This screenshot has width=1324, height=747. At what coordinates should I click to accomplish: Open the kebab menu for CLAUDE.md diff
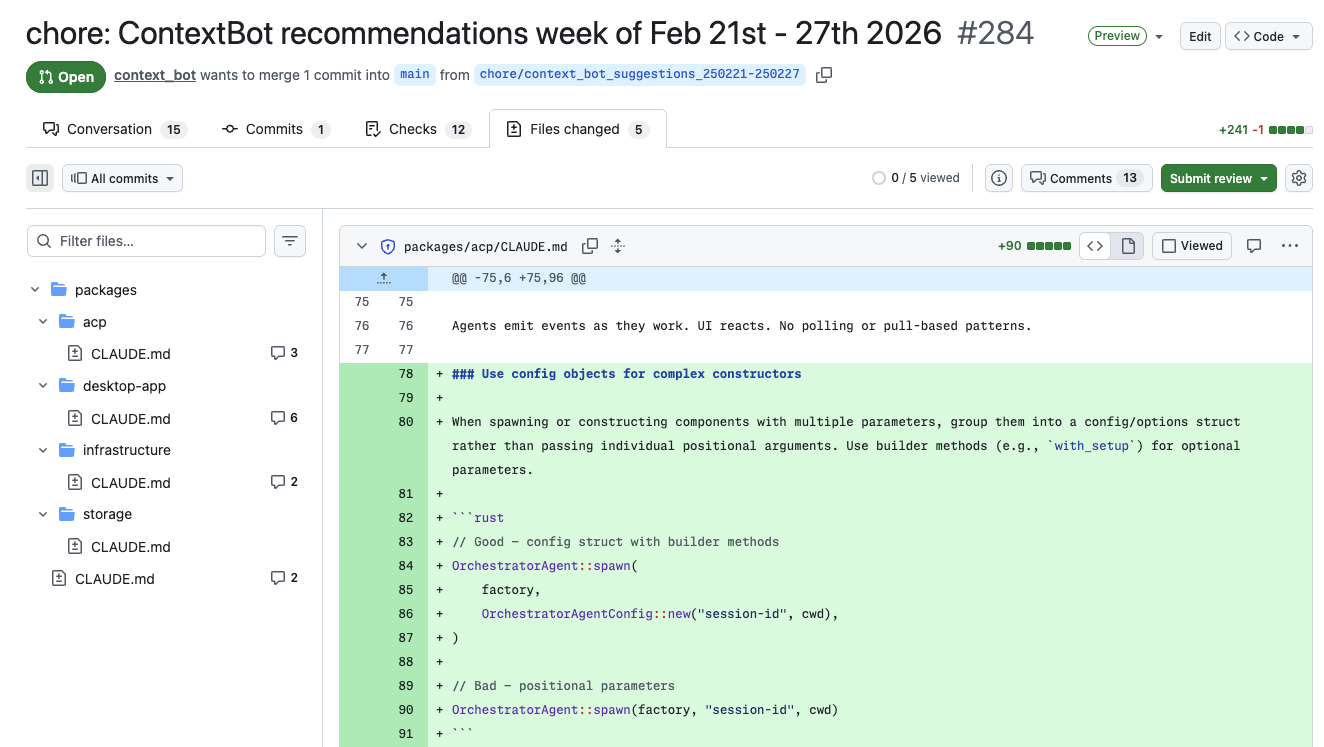pyautogui.click(x=1290, y=245)
